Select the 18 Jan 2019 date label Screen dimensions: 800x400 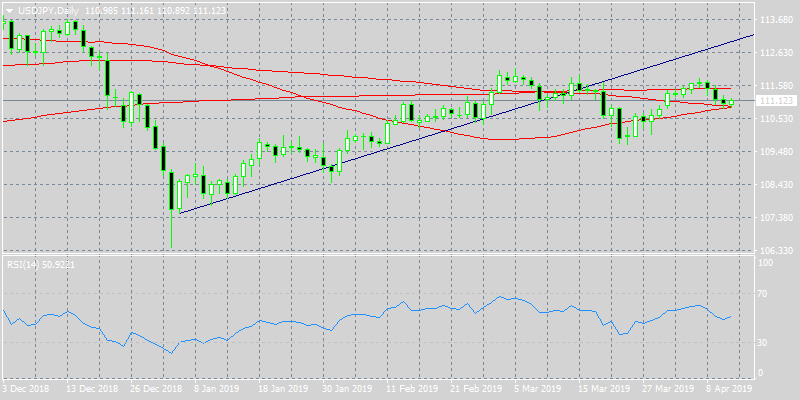282,387
